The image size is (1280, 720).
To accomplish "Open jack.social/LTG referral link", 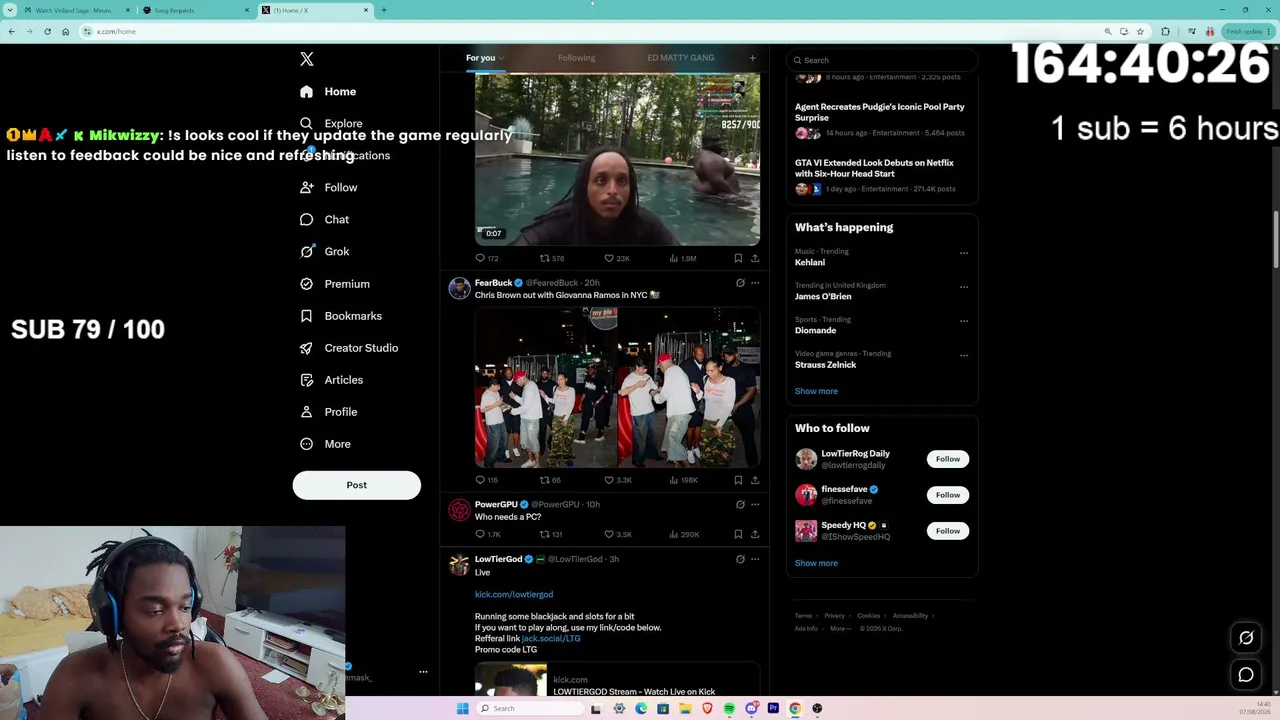I will pos(551,638).
